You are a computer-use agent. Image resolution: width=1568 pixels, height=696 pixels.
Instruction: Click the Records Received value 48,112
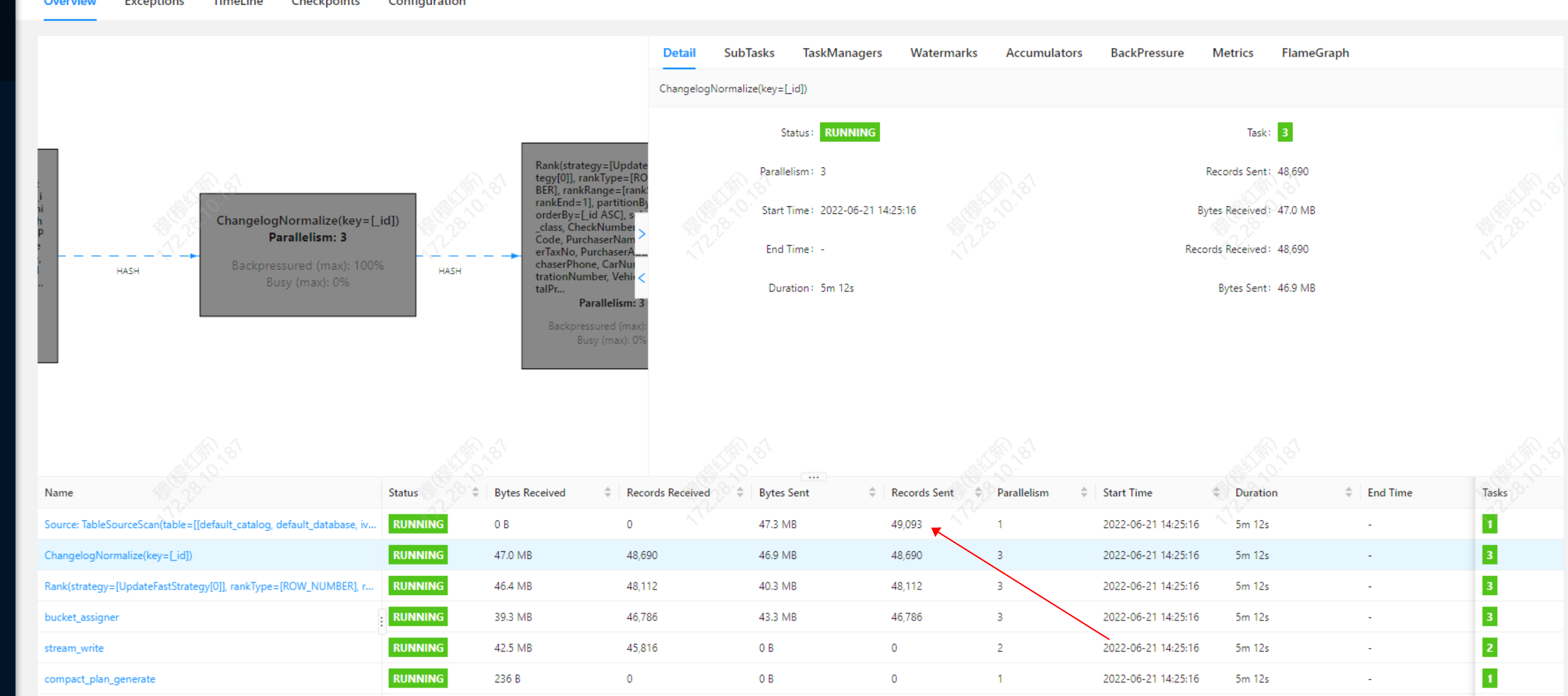[641, 587]
